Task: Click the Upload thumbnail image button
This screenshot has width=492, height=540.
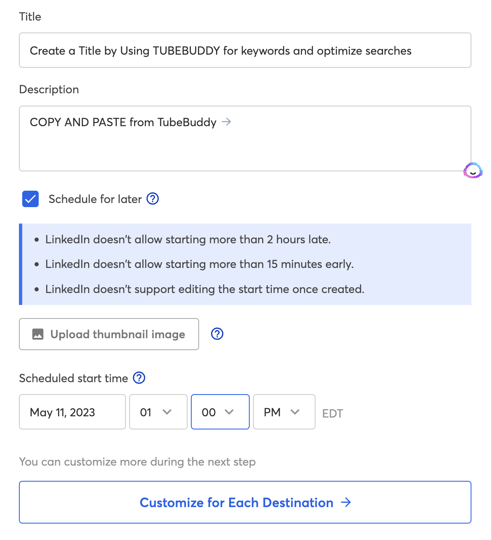Action: pyautogui.click(x=109, y=334)
